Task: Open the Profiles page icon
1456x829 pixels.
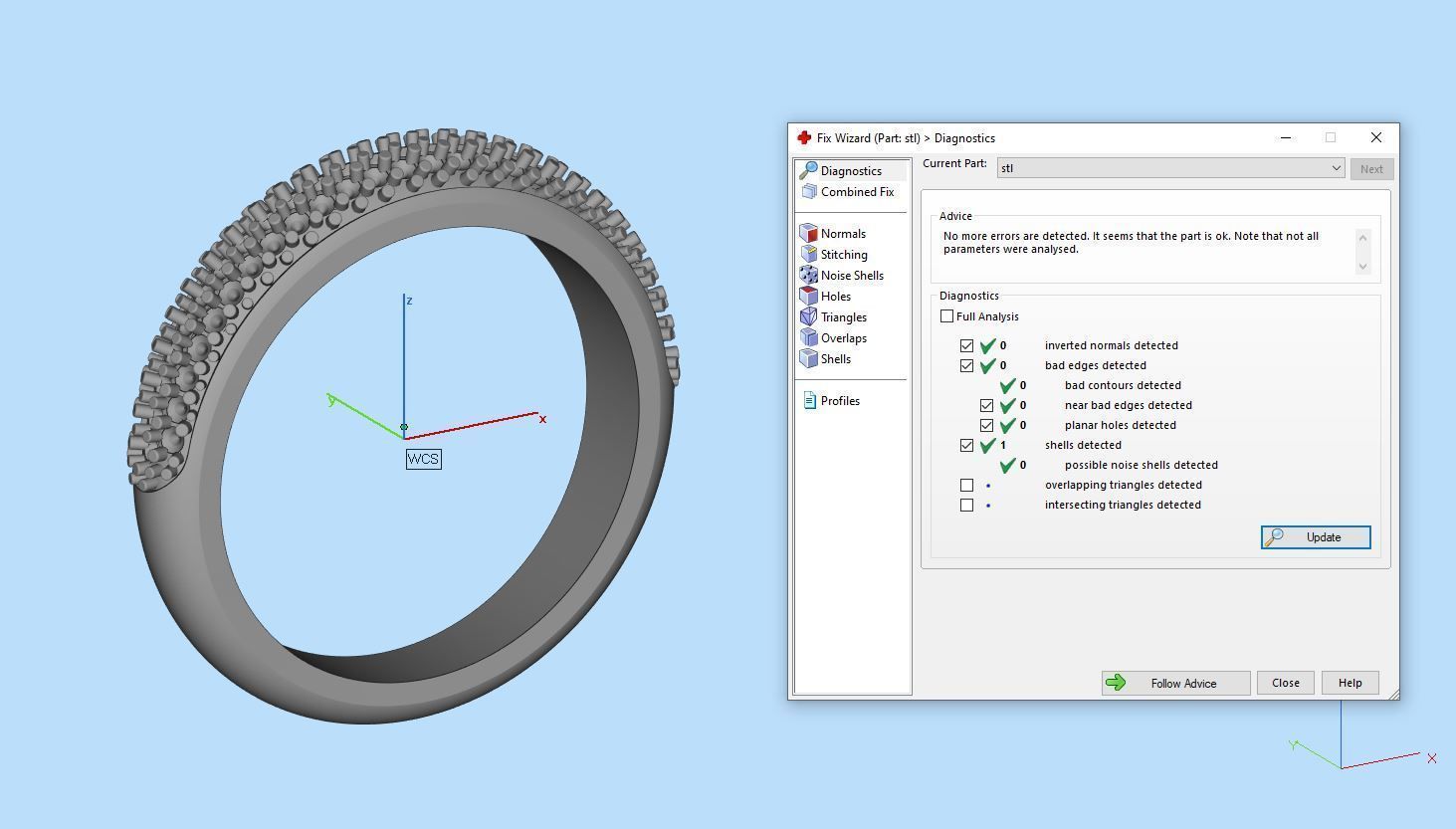Action: point(809,401)
